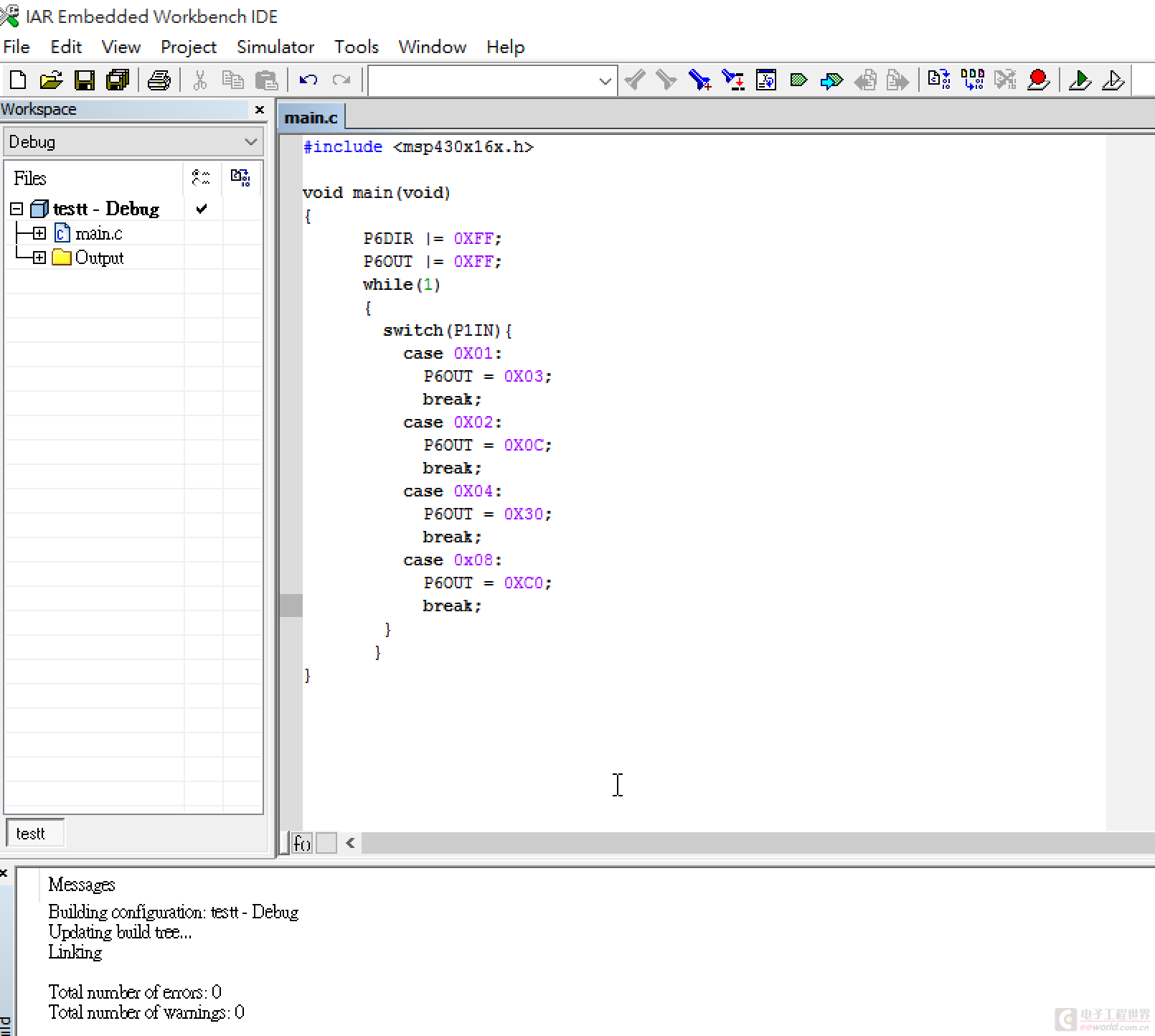Click the 'Linking' message line

tap(75, 952)
